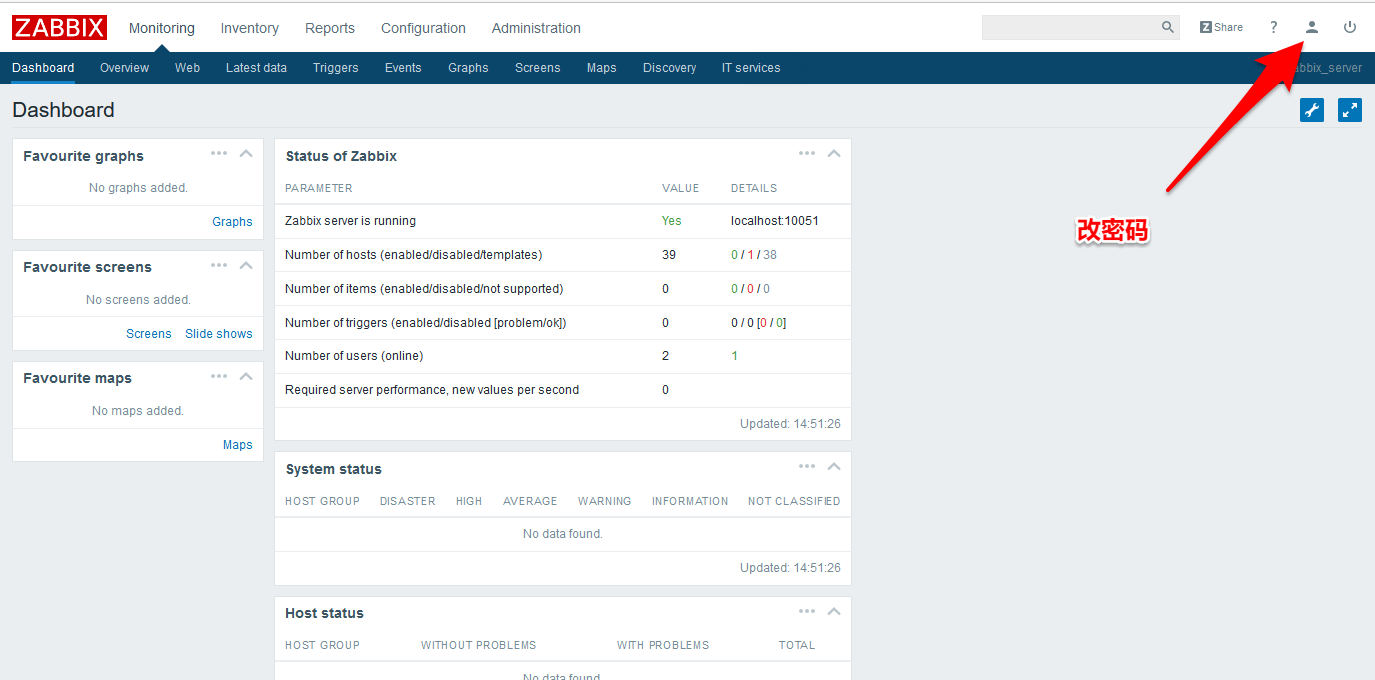Viewport: 1375px width, 680px height.
Task: Click the Number of users value 2
Action: point(666,356)
